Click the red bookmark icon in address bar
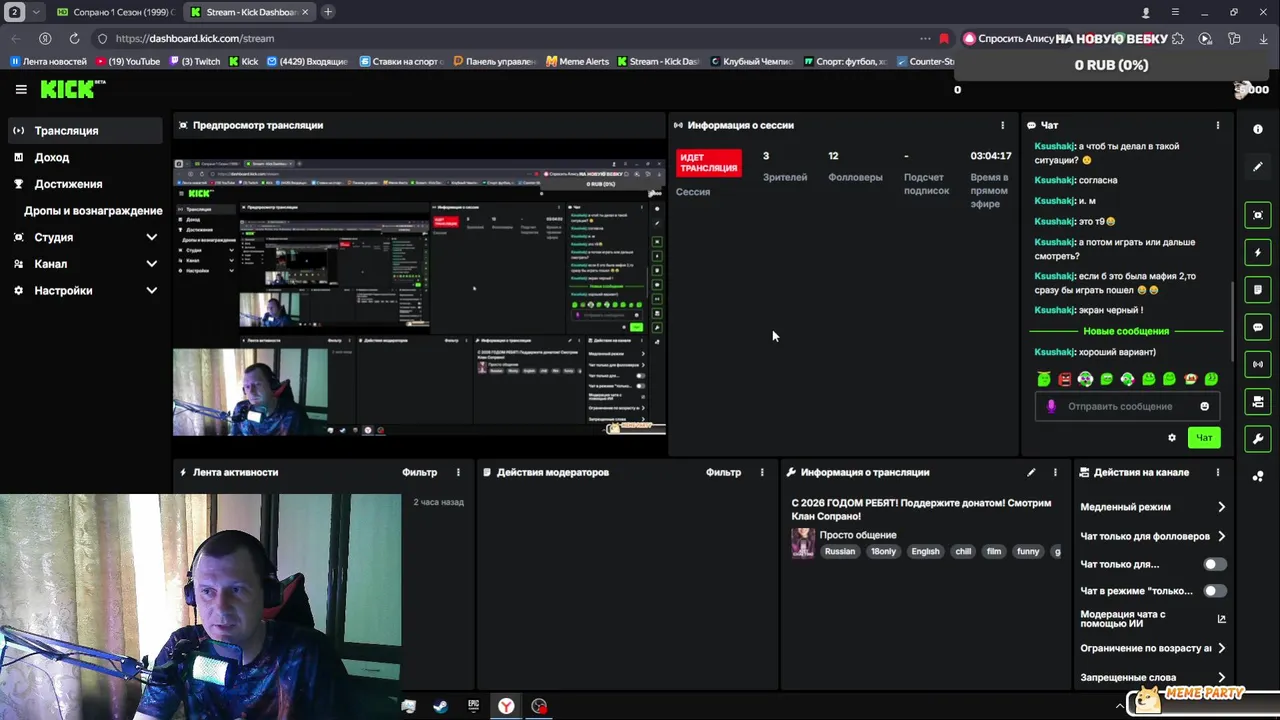The image size is (1280, 720). (x=944, y=38)
